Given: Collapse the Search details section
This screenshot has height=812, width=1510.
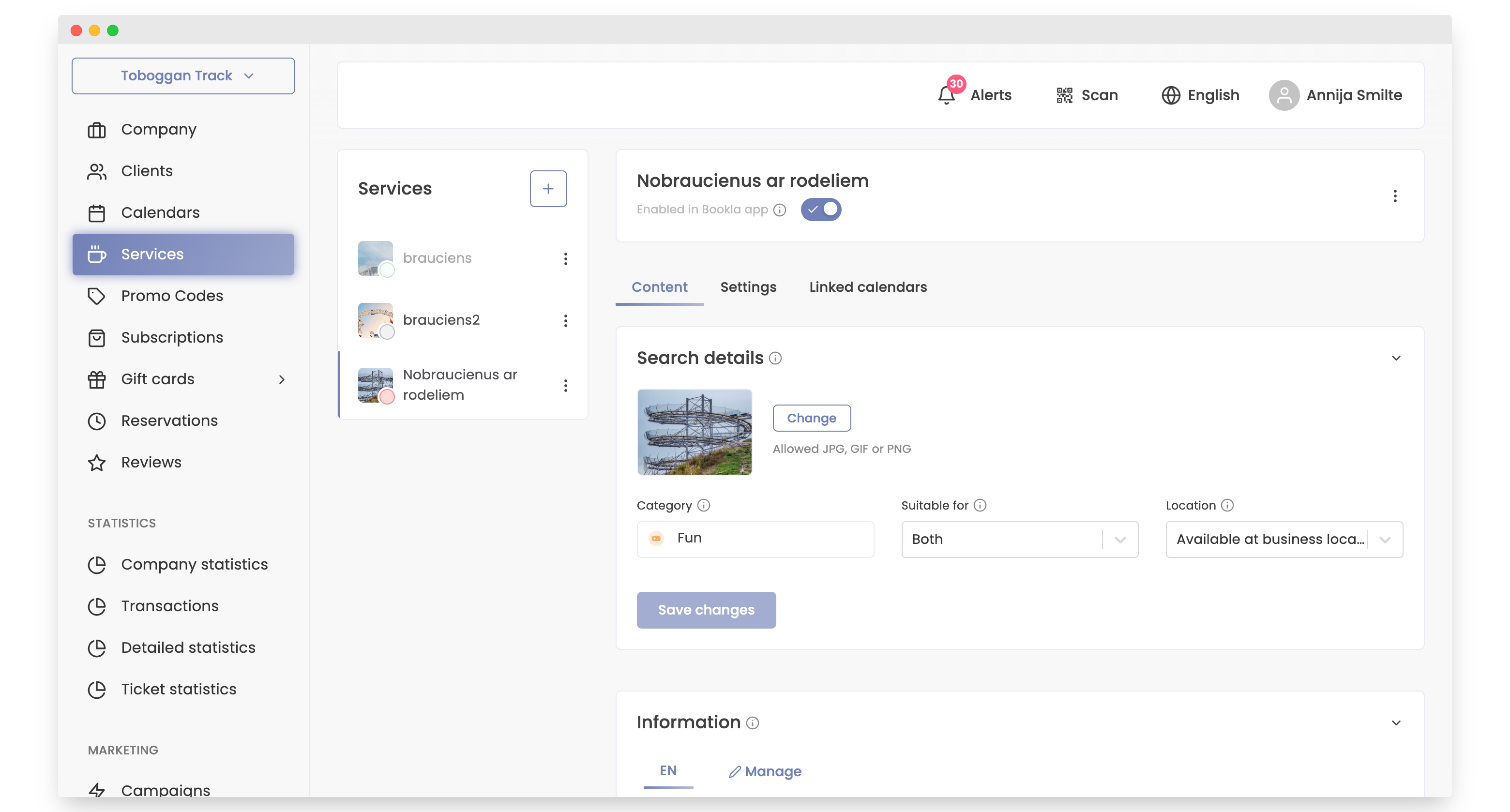Looking at the screenshot, I should coord(1396,358).
